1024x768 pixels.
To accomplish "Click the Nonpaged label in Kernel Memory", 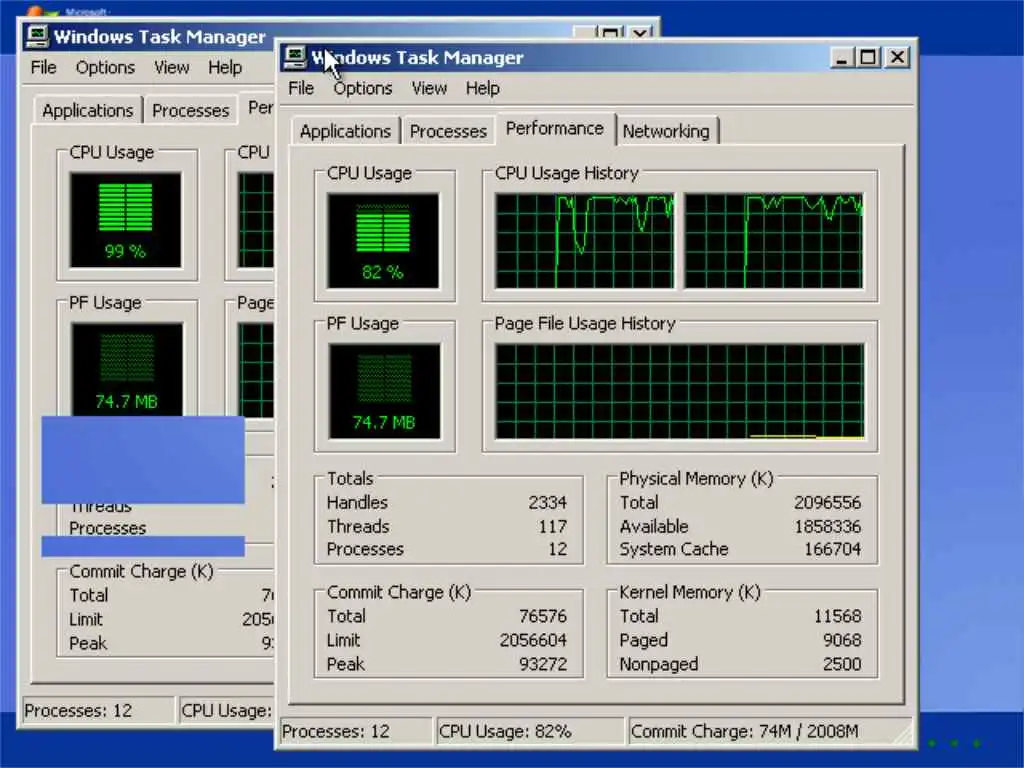I will pyautogui.click(x=659, y=664).
